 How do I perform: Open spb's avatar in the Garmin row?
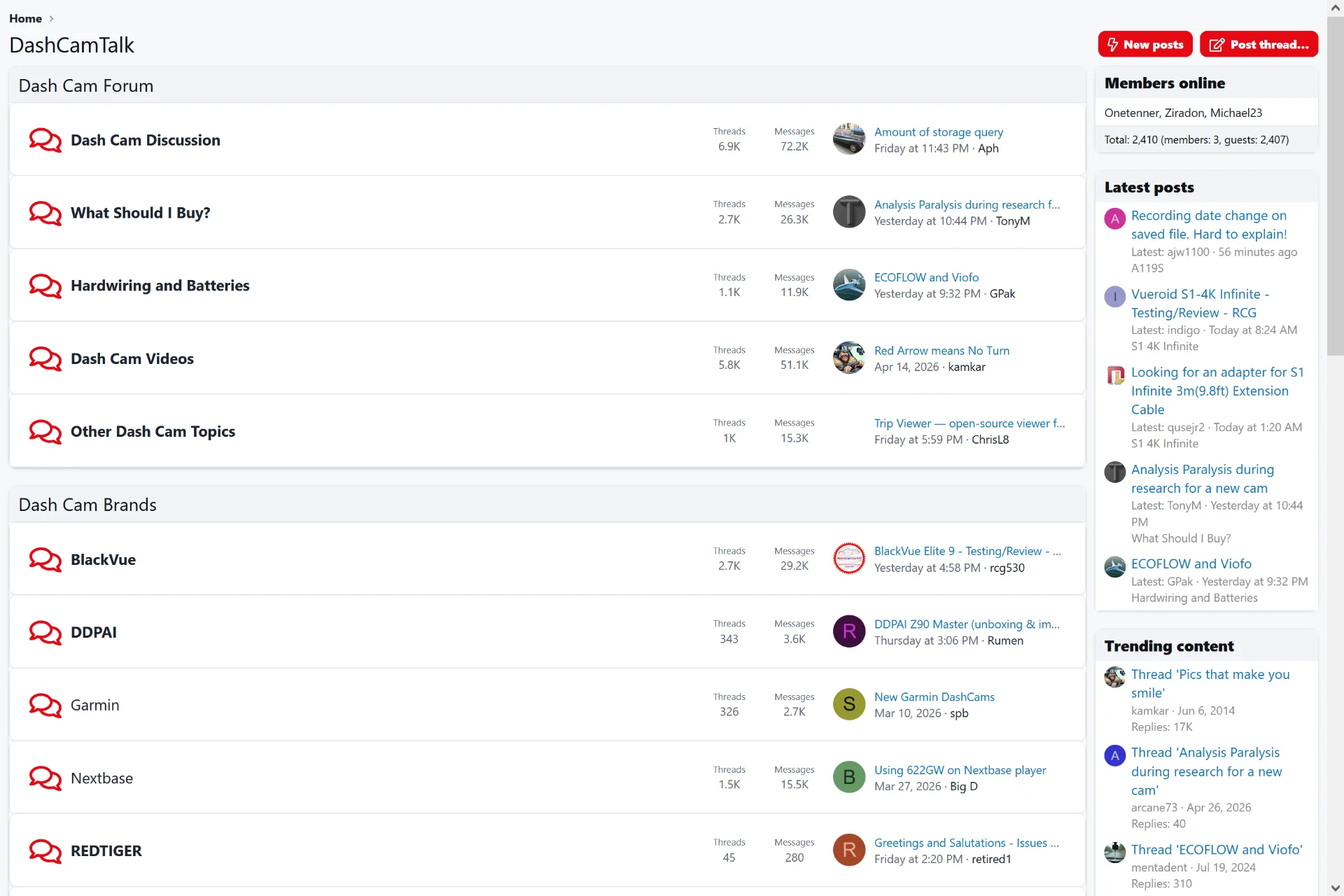tap(849, 704)
